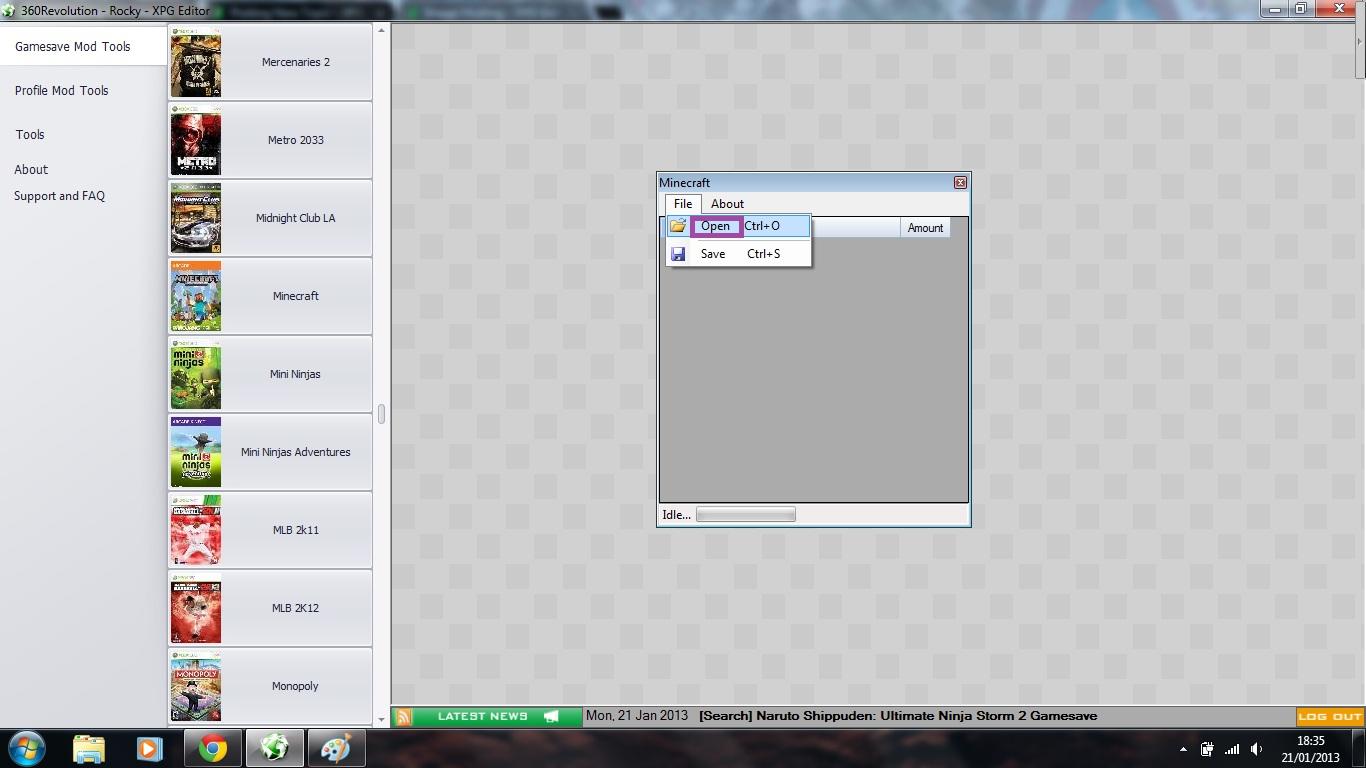The image size is (1366, 768).
Task: Launch Paint from the taskbar
Action: pos(336,747)
